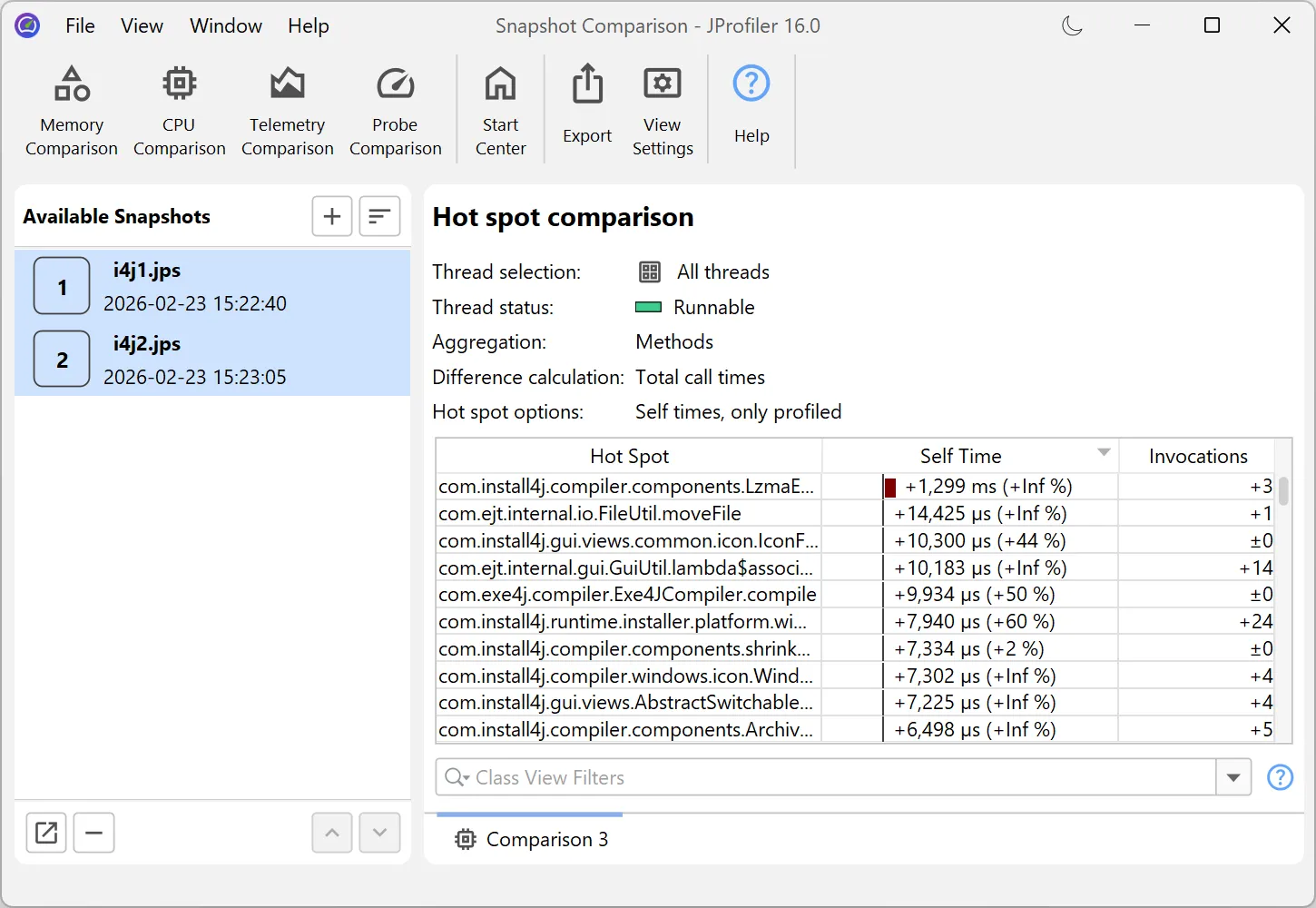Viewport: 1316px width, 908px height.
Task: Open the Class View Filters dropdown arrow
Action: (1233, 777)
